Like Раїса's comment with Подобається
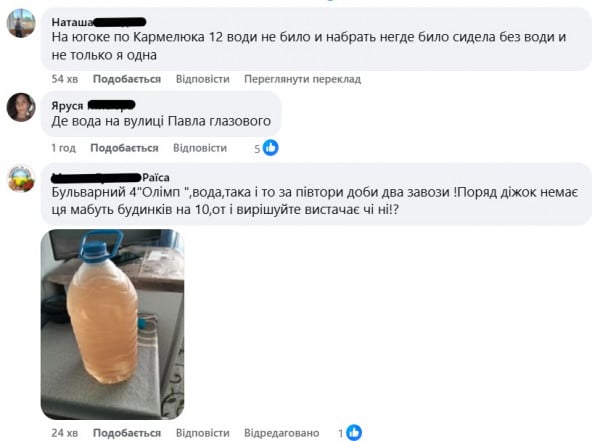This screenshot has height=441, width=600. [127, 433]
